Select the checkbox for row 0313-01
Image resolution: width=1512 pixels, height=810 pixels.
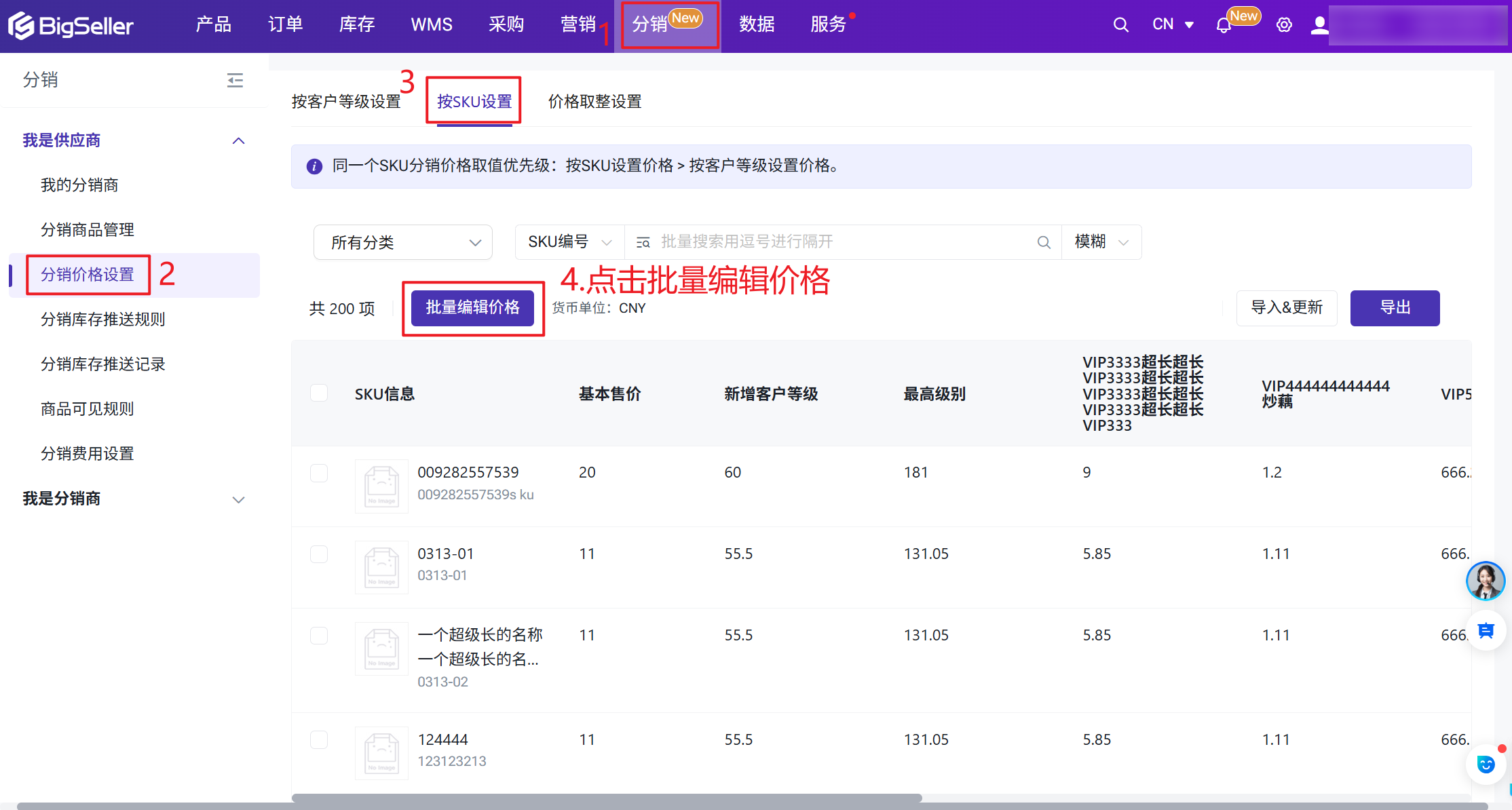[319, 554]
